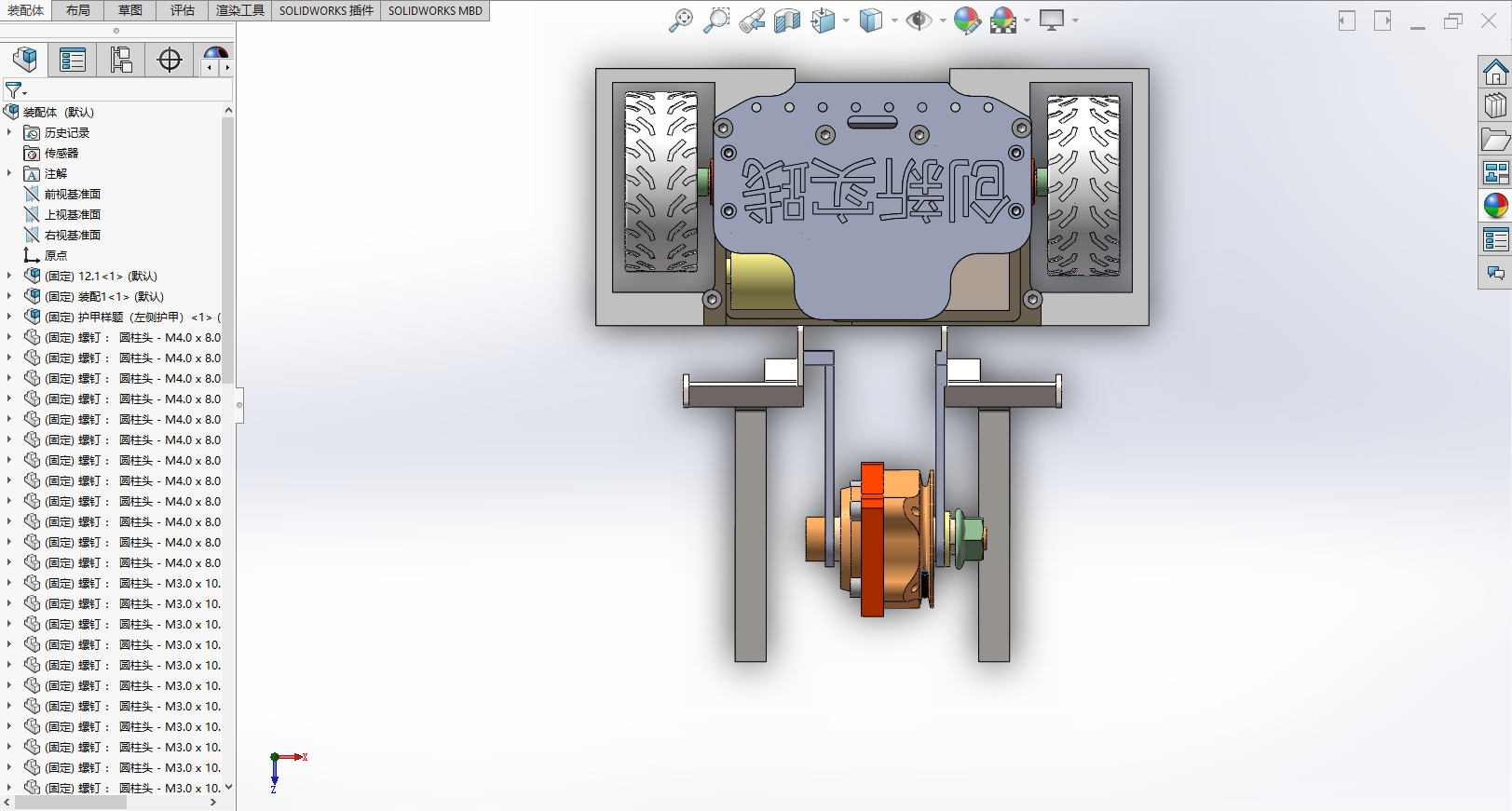This screenshot has width=1512, height=811.
Task: Open the Custom Properties task pane
Action: click(x=1495, y=239)
